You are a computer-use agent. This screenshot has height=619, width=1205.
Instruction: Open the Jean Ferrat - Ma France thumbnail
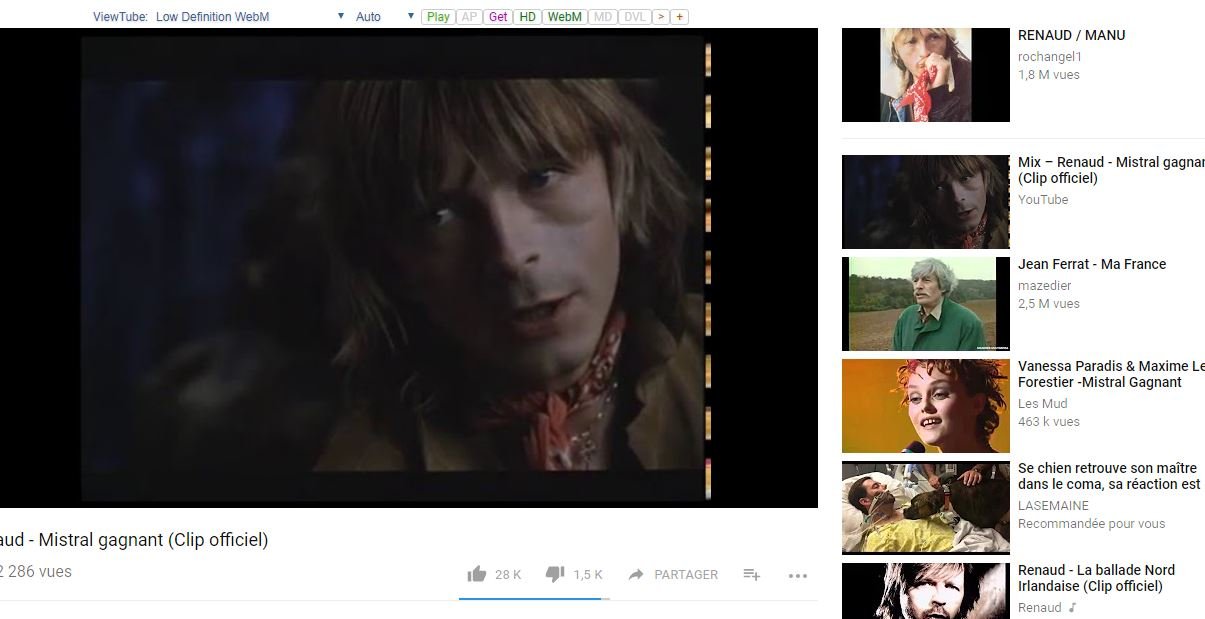[x=926, y=304]
